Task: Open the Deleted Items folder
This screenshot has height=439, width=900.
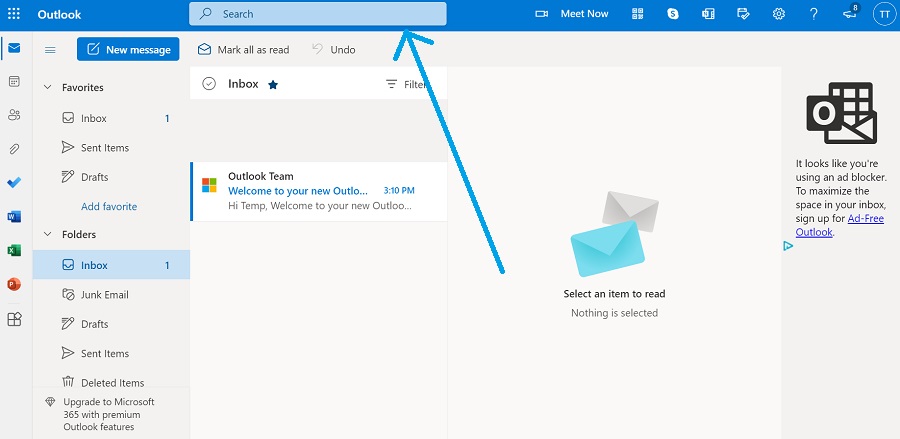Action: (x=111, y=382)
